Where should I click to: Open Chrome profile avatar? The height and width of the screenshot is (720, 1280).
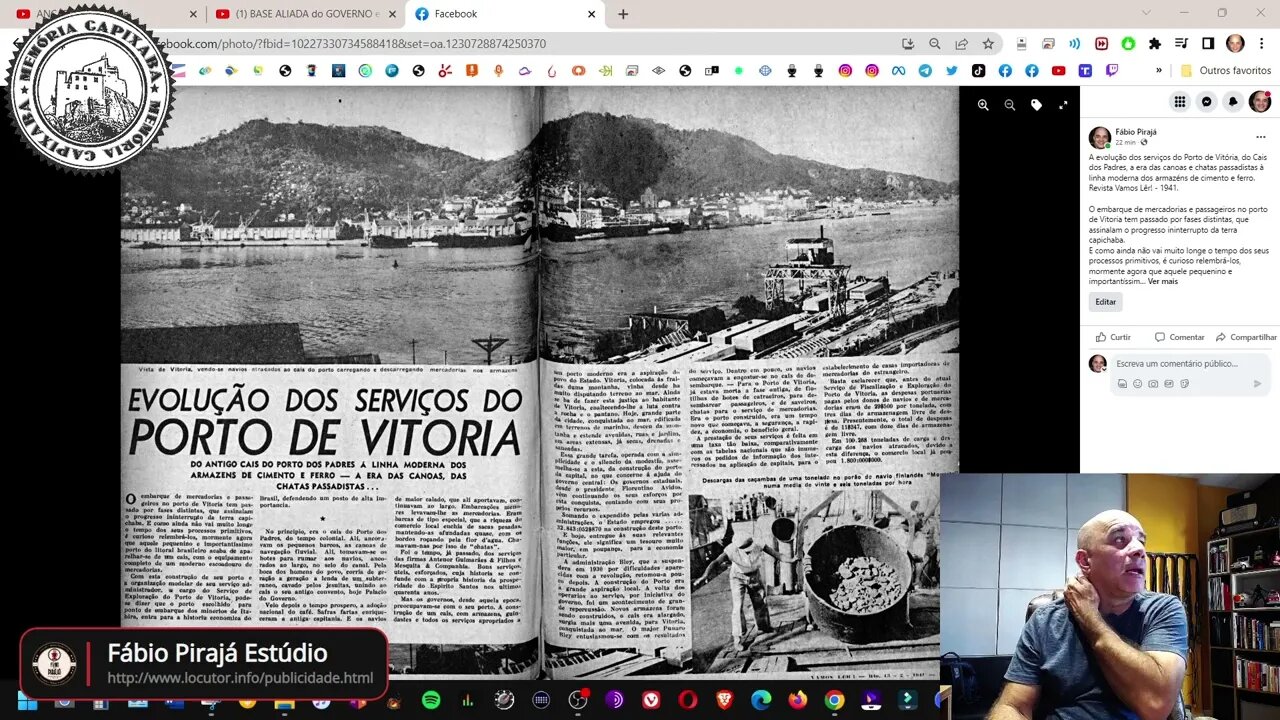pos(1235,44)
